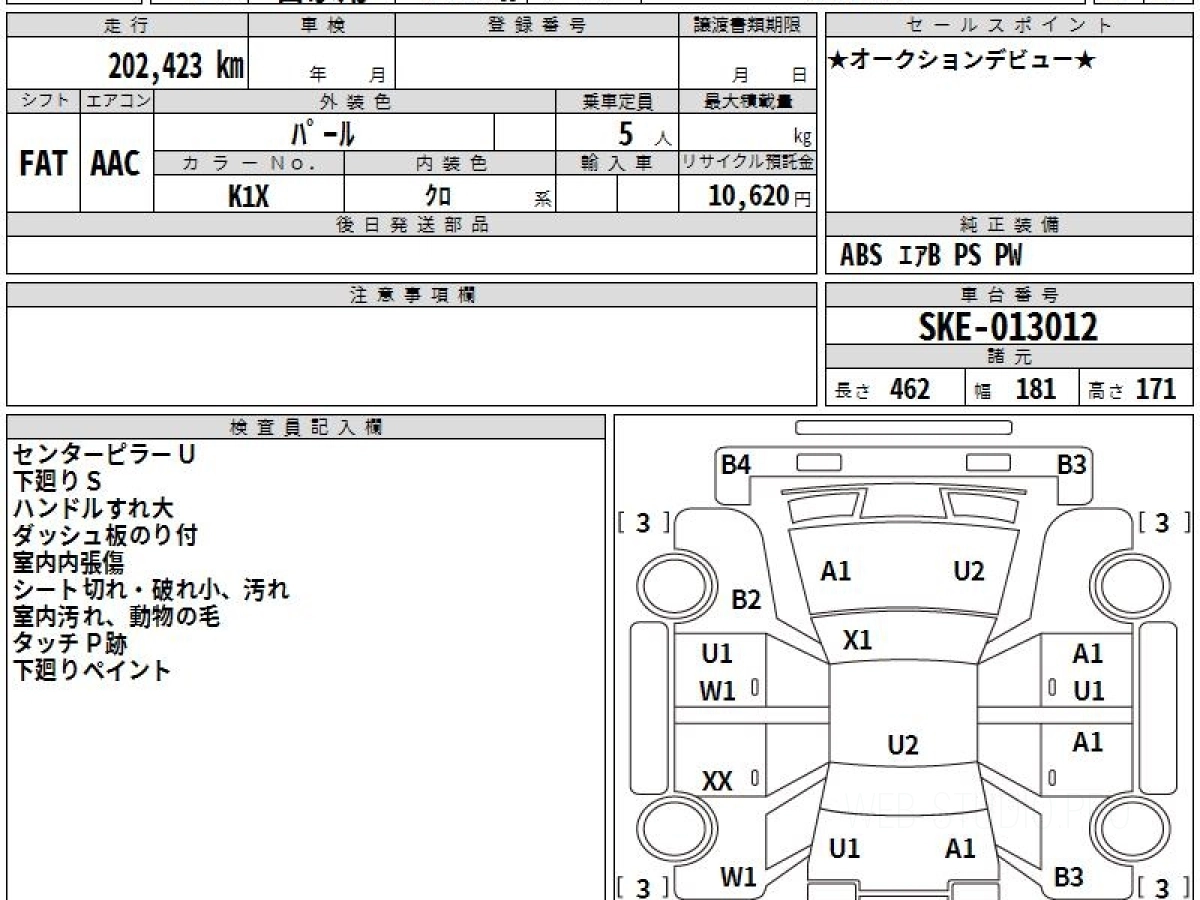Viewport: 1200px width, 900px height.
Task: Select the パール exterior color value
Action: click(323, 133)
